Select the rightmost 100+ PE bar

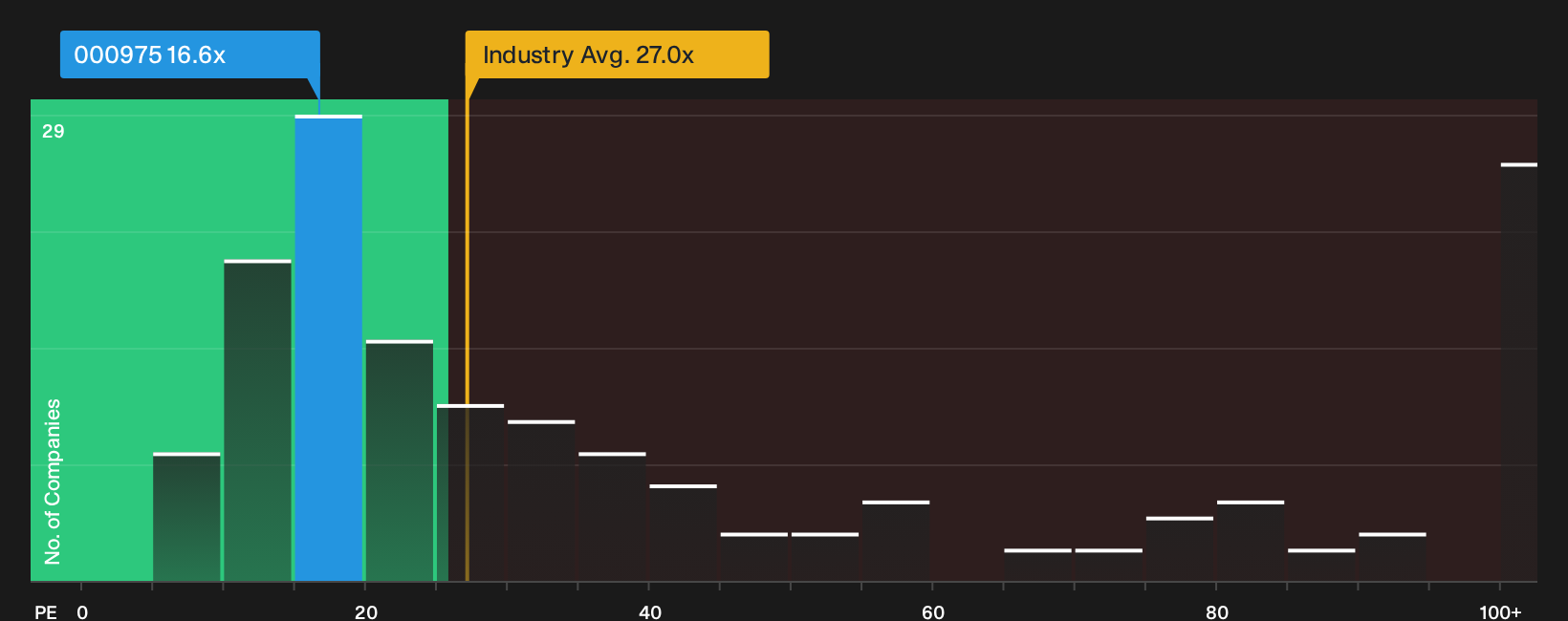(x=1519, y=372)
